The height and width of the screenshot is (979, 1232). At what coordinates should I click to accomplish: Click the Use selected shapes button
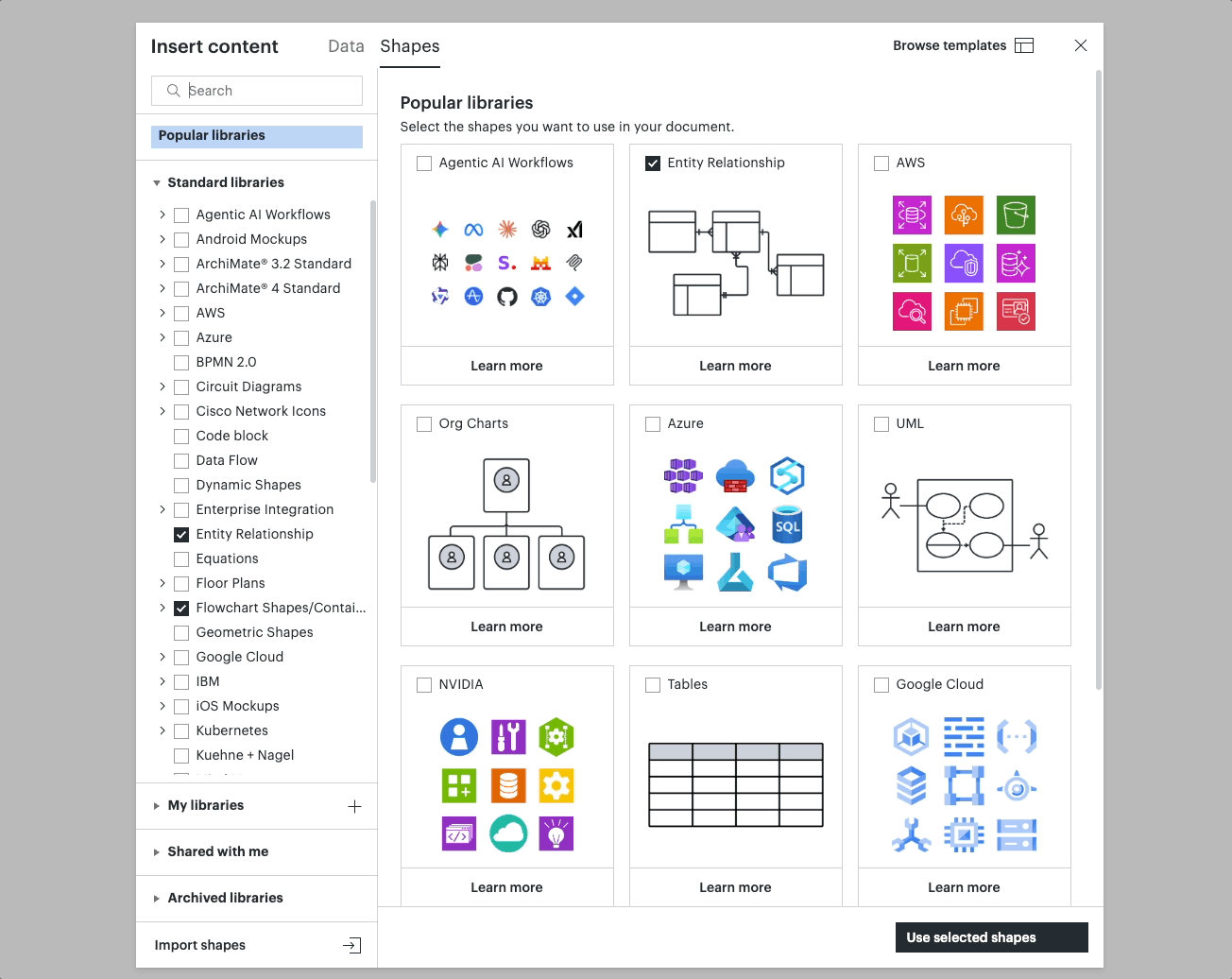point(992,937)
